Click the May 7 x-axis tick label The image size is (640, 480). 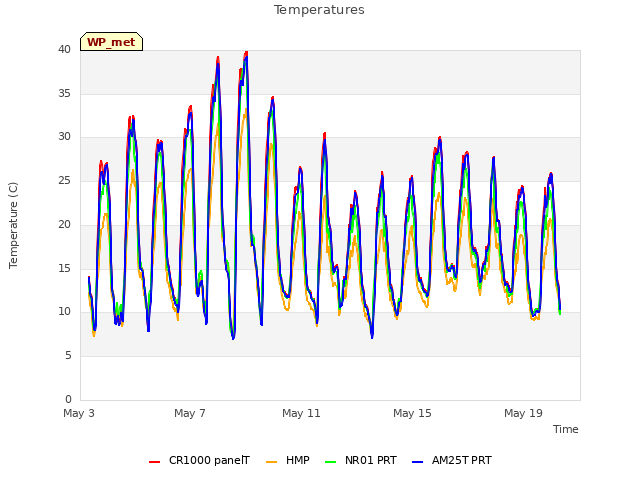point(190,413)
